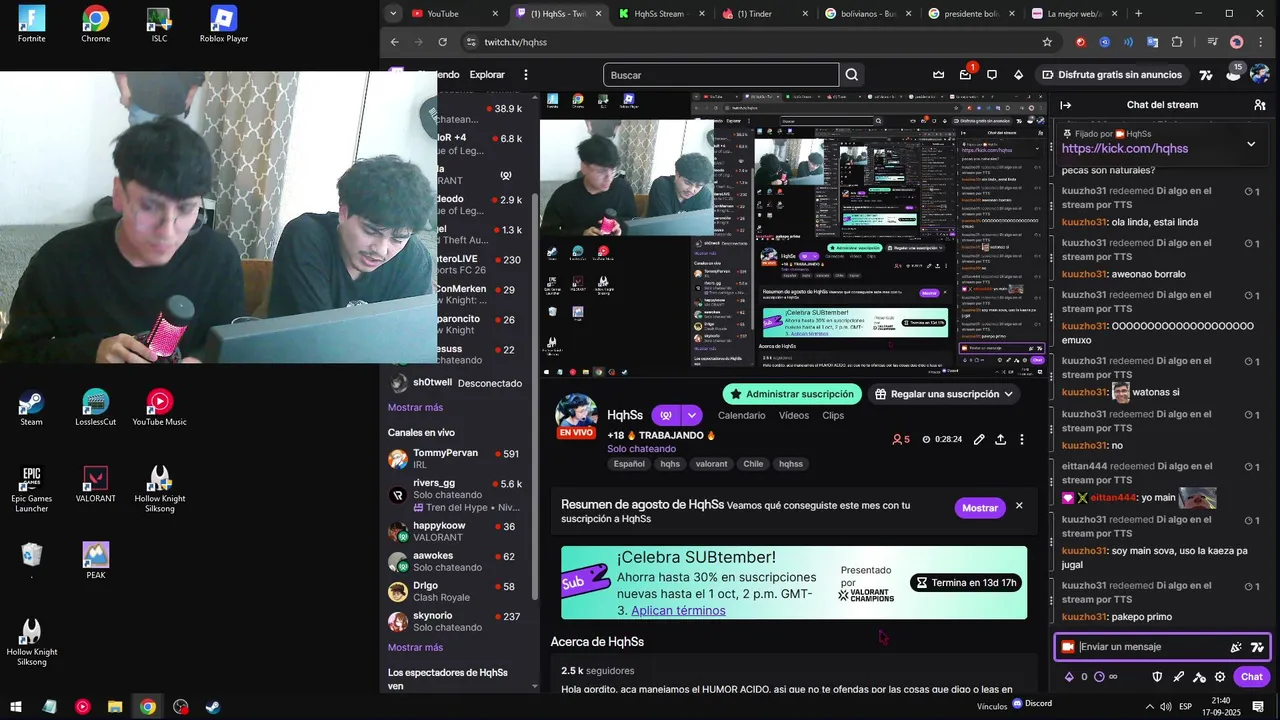Viewport: 1280px width, 720px height.
Task: Click the Get Bits diamond icon
Action: coord(1018,75)
